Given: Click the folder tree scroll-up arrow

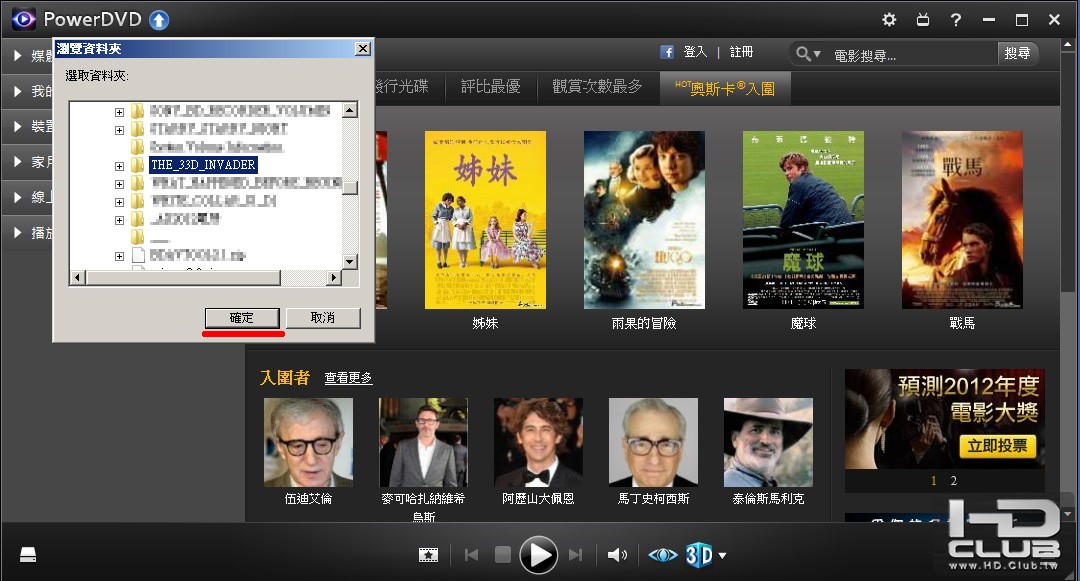Looking at the screenshot, I should pyautogui.click(x=350, y=109).
